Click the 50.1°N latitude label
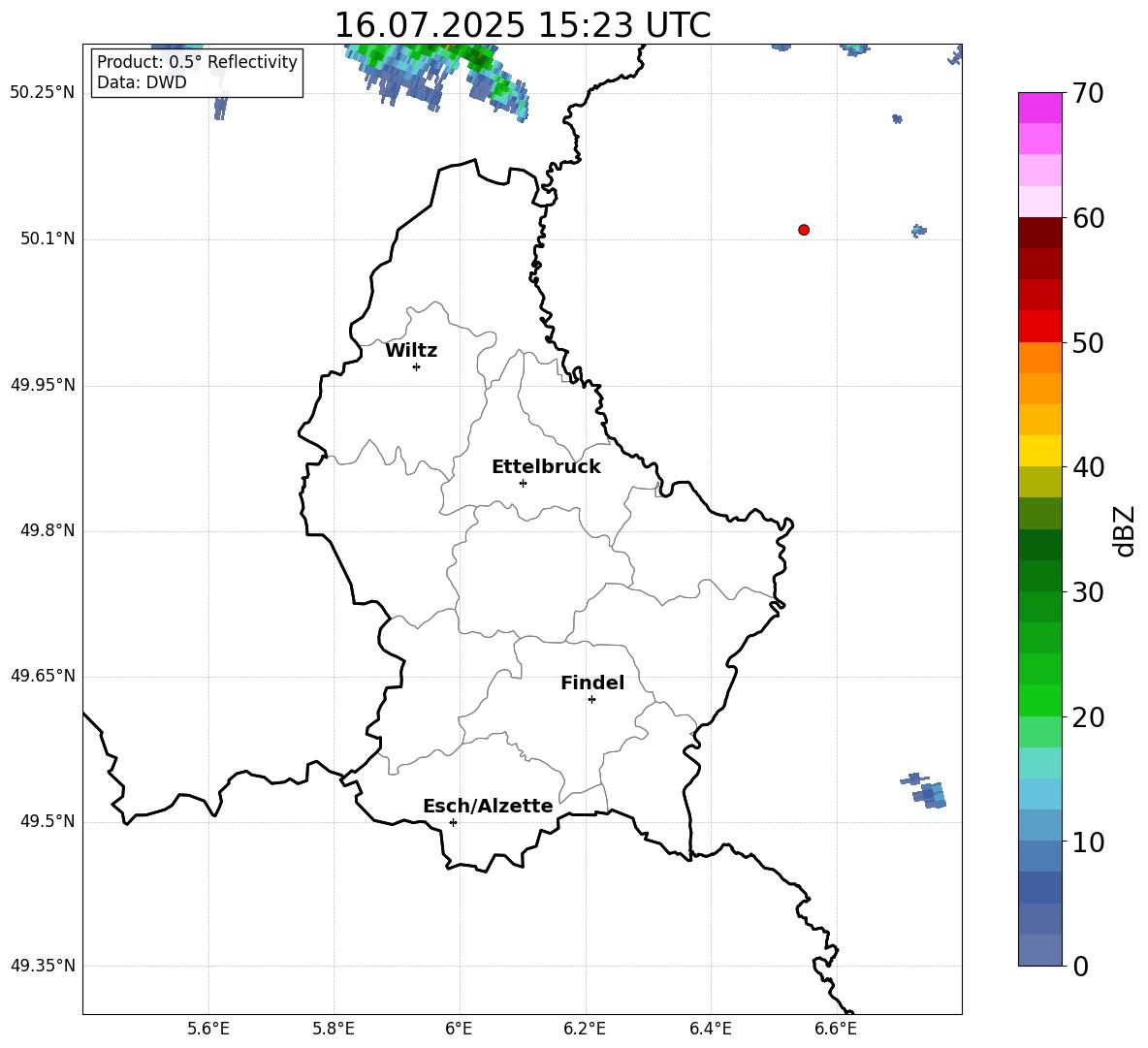This screenshot has width=1148, height=1048. click(48, 238)
